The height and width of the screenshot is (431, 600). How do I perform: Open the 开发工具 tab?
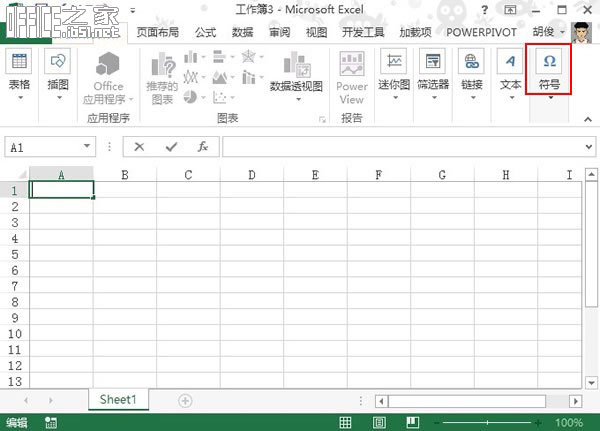pyautogui.click(x=363, y=32)
